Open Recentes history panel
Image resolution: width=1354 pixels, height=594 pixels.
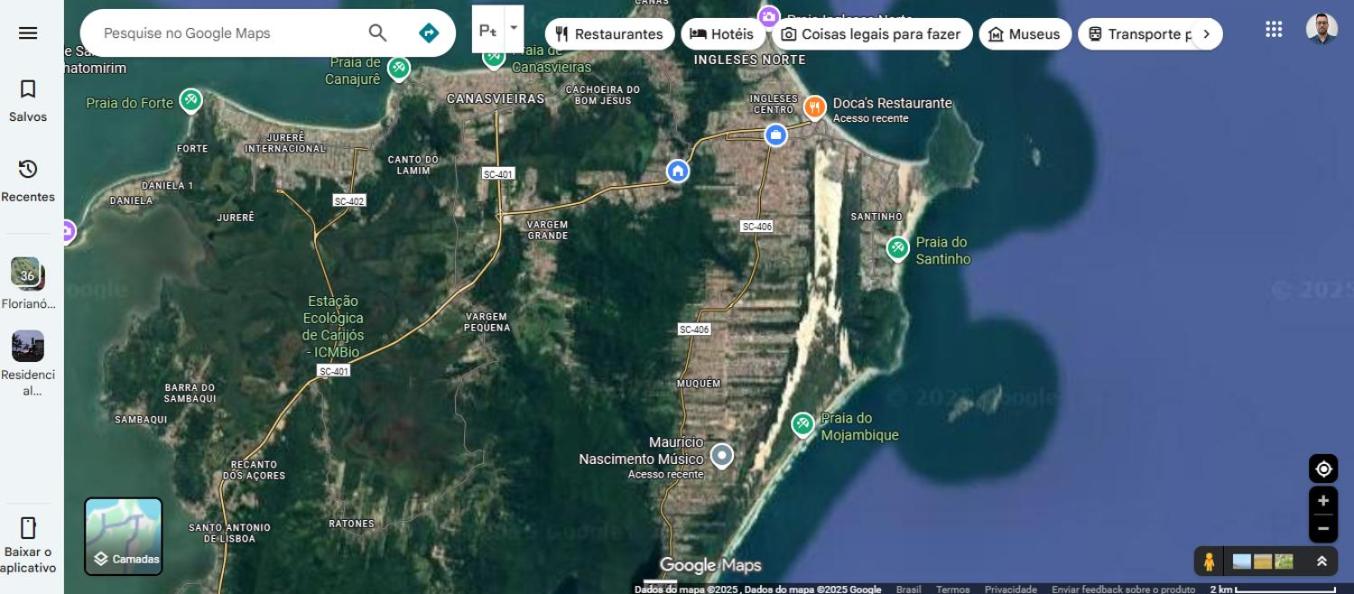pos(28,180)
